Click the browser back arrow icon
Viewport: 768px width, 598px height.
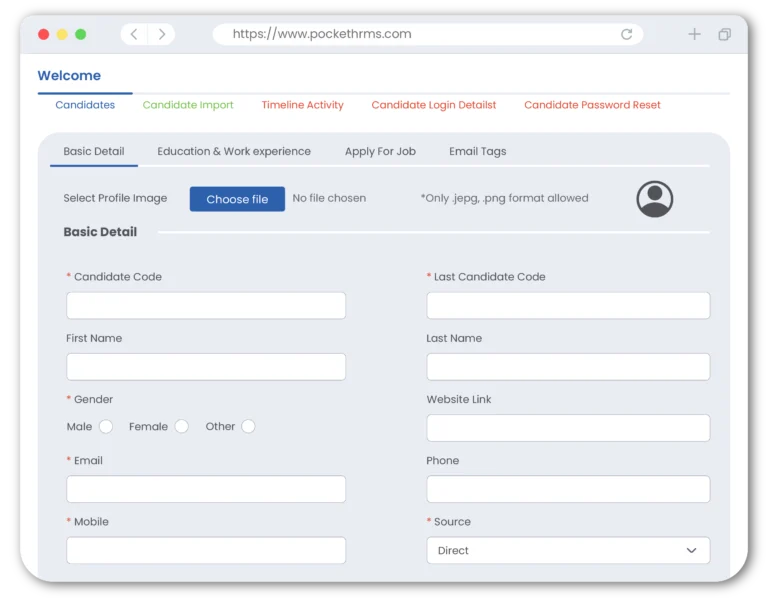[x=134, y=34]
